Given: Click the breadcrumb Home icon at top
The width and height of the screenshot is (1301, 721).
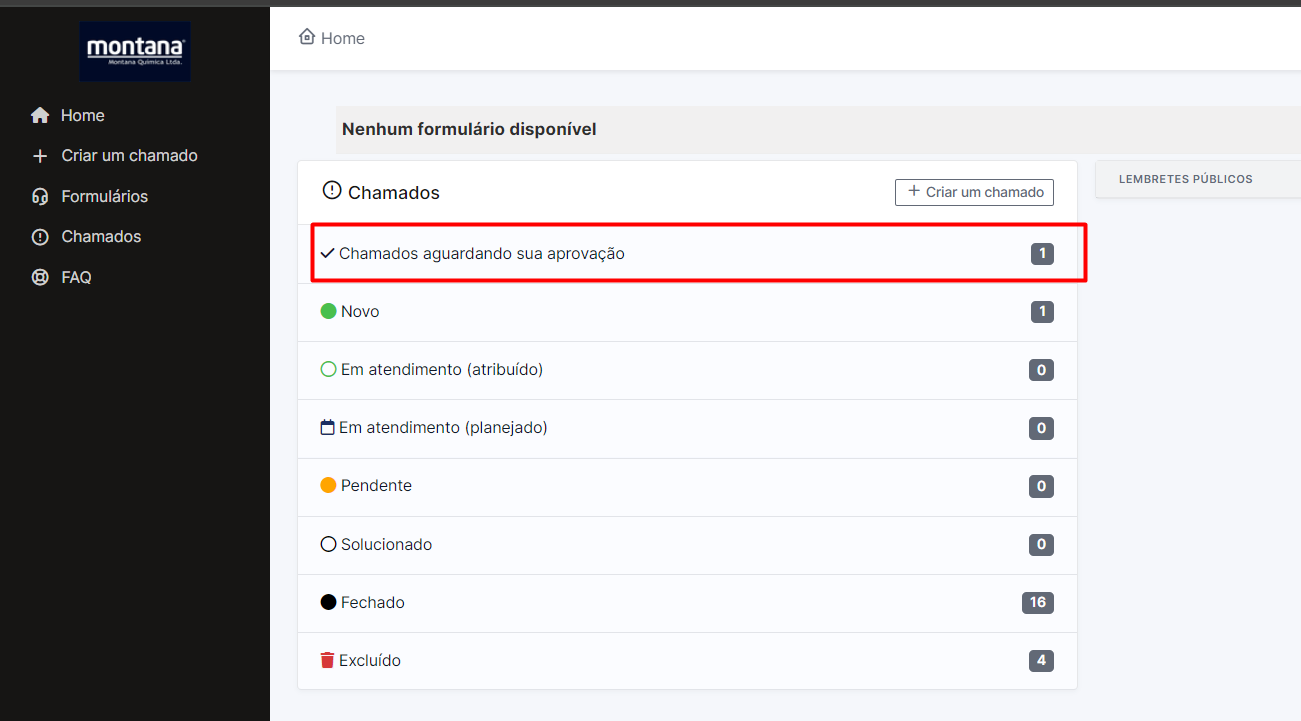Looking at the screenshot, I should click(307, 37).
